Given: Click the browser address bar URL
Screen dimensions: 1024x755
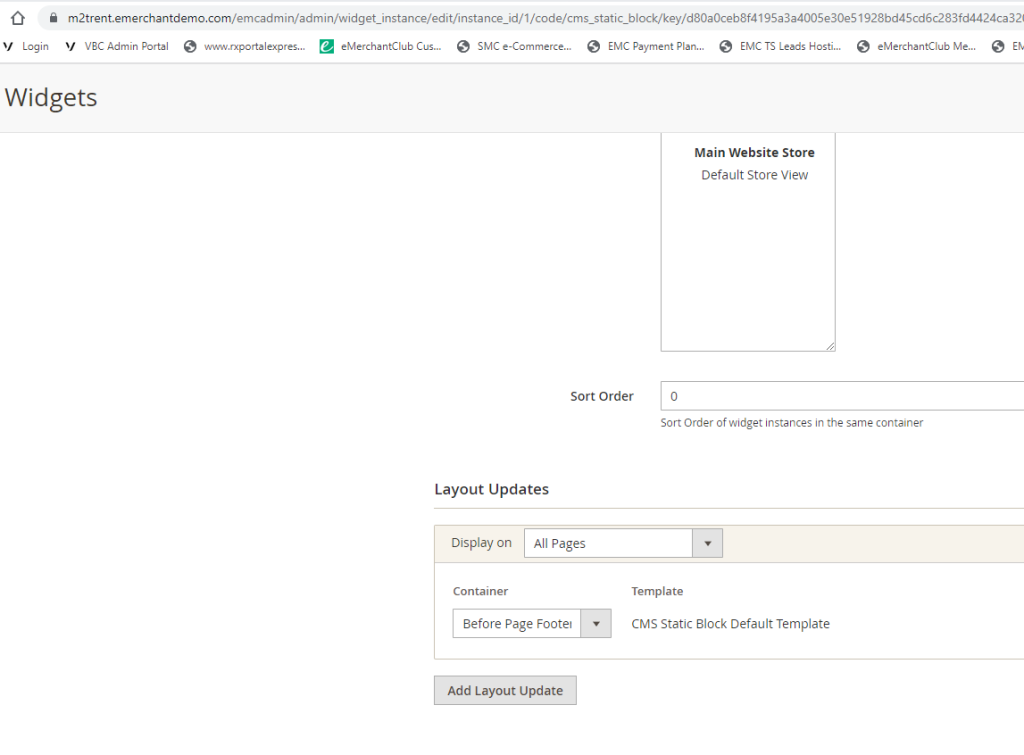Looking at the screenshot, I should click(540, 18).
